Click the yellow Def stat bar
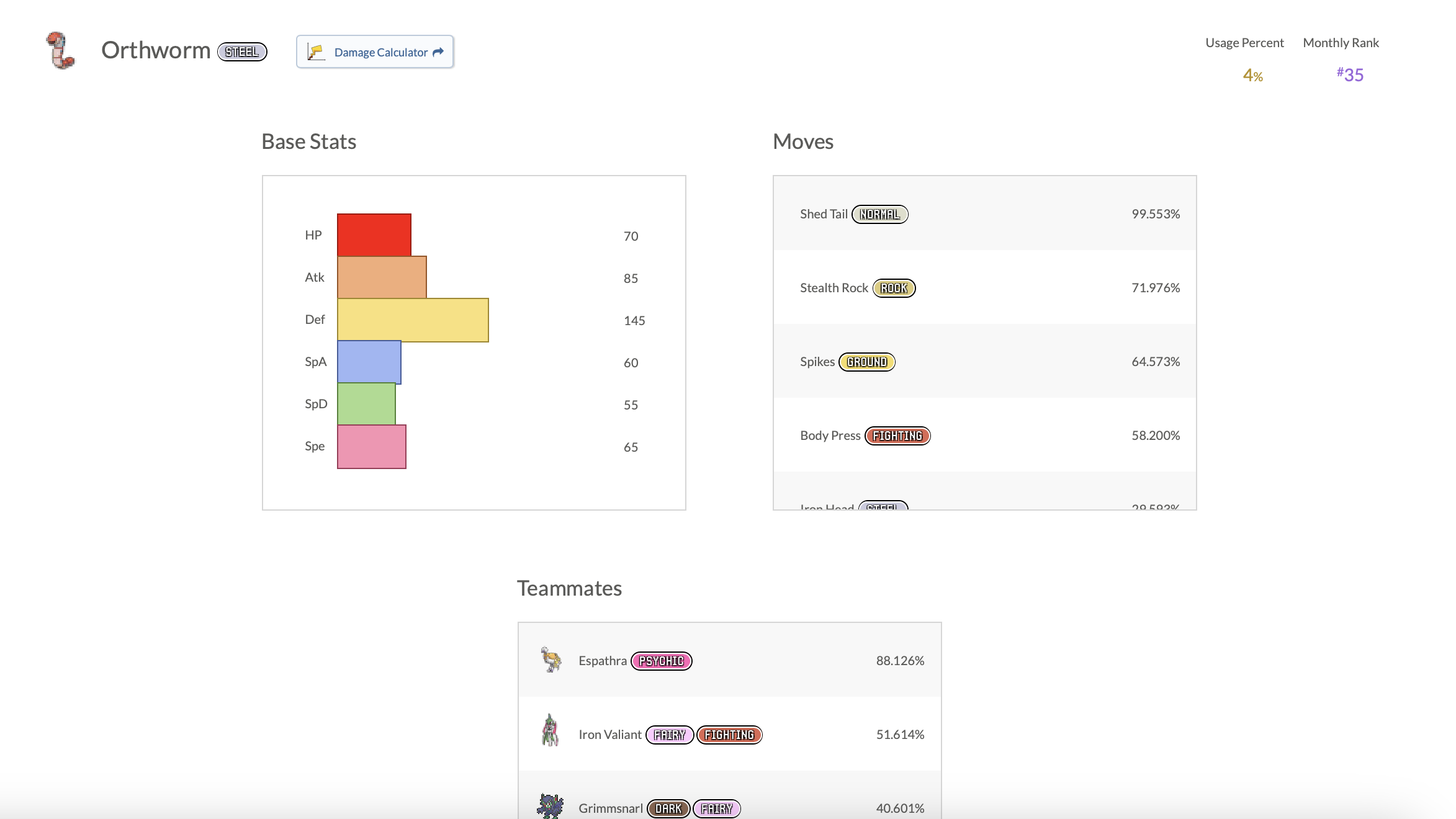This screenshot has width=1456, height=819. point(413,320)
